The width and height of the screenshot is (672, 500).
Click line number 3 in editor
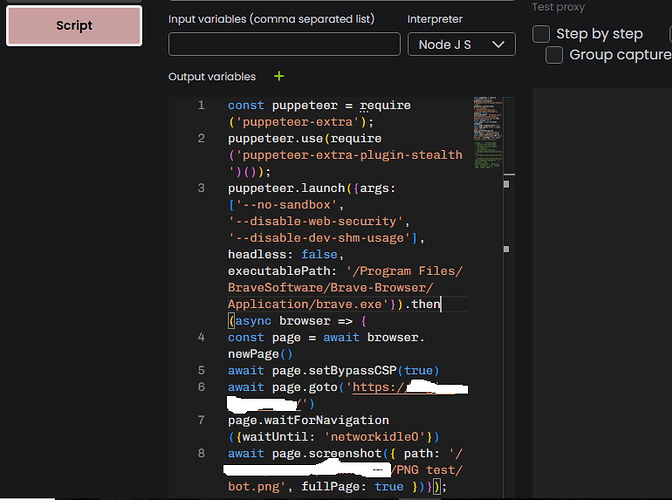coord(201,188)
